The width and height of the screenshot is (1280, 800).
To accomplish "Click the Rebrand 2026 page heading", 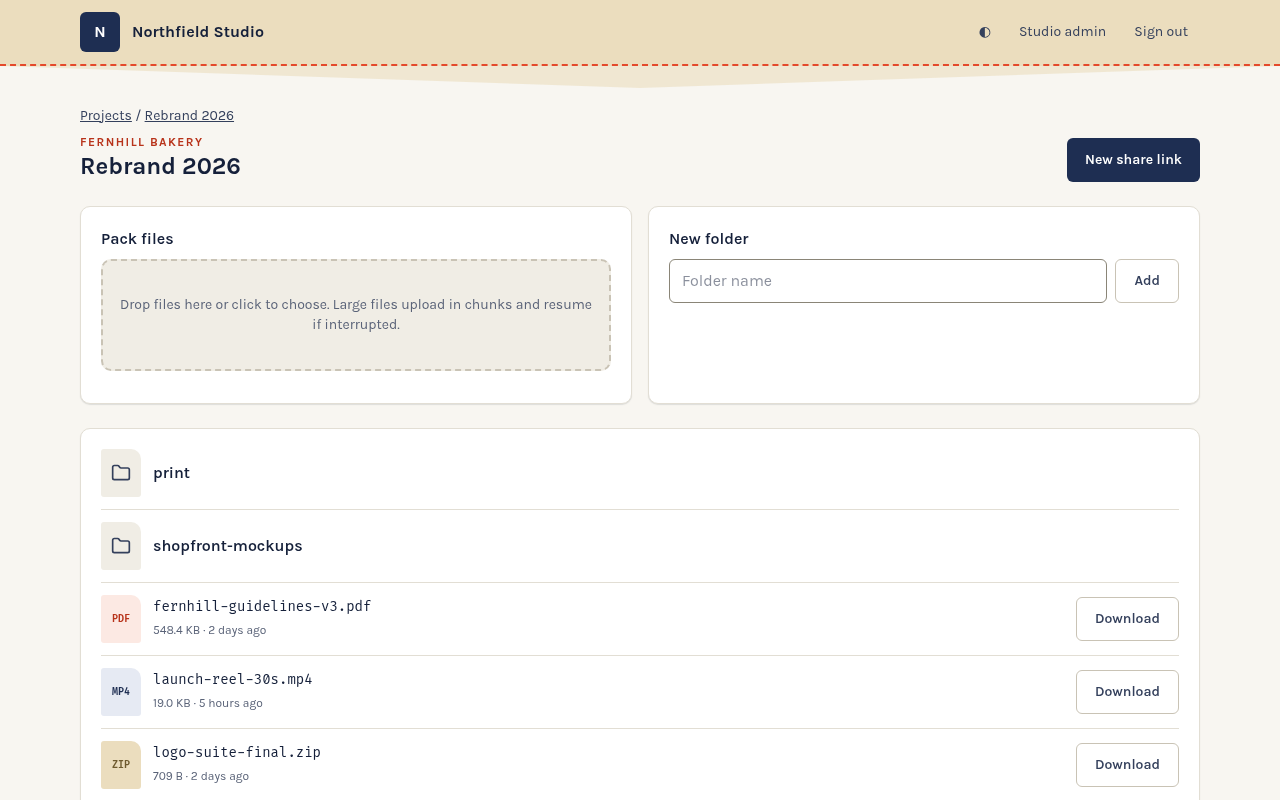I will click(x=160, y=166).
